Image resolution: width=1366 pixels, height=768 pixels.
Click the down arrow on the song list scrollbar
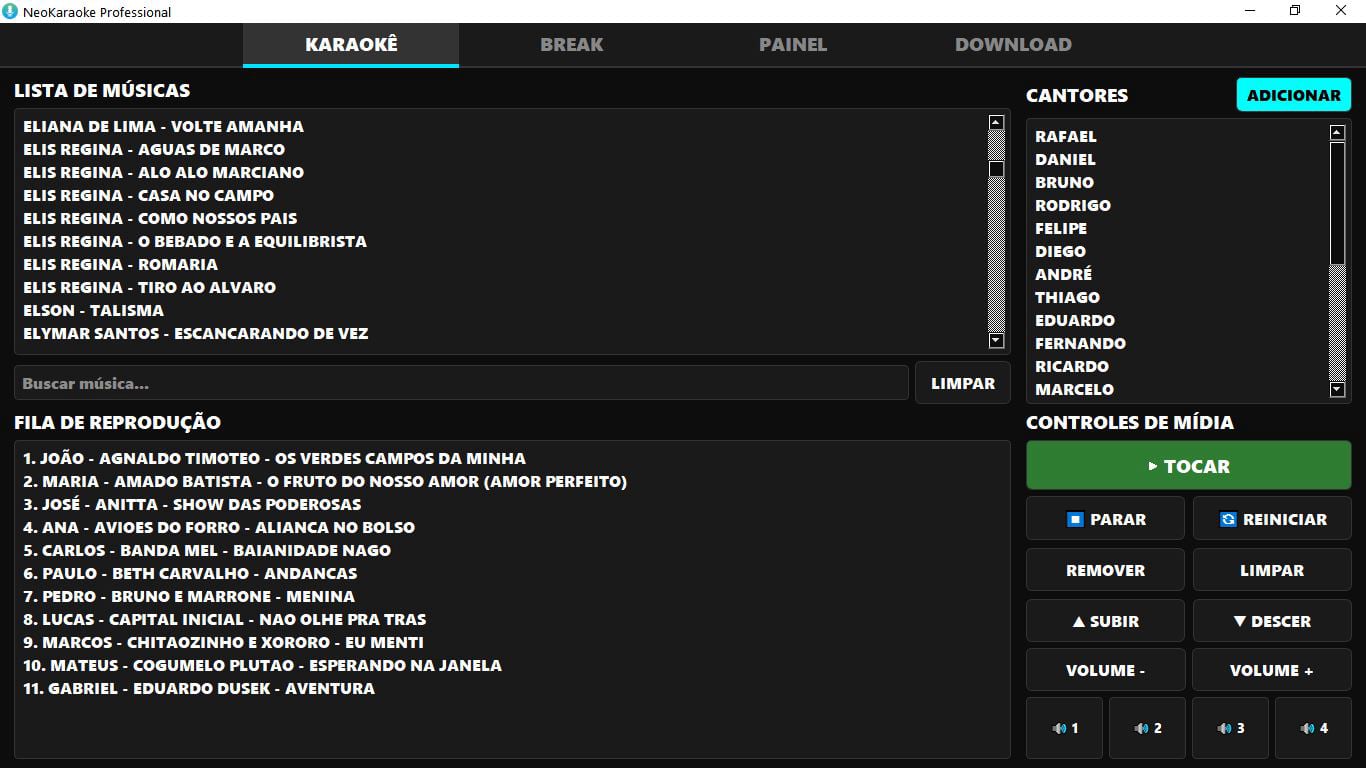994,340
